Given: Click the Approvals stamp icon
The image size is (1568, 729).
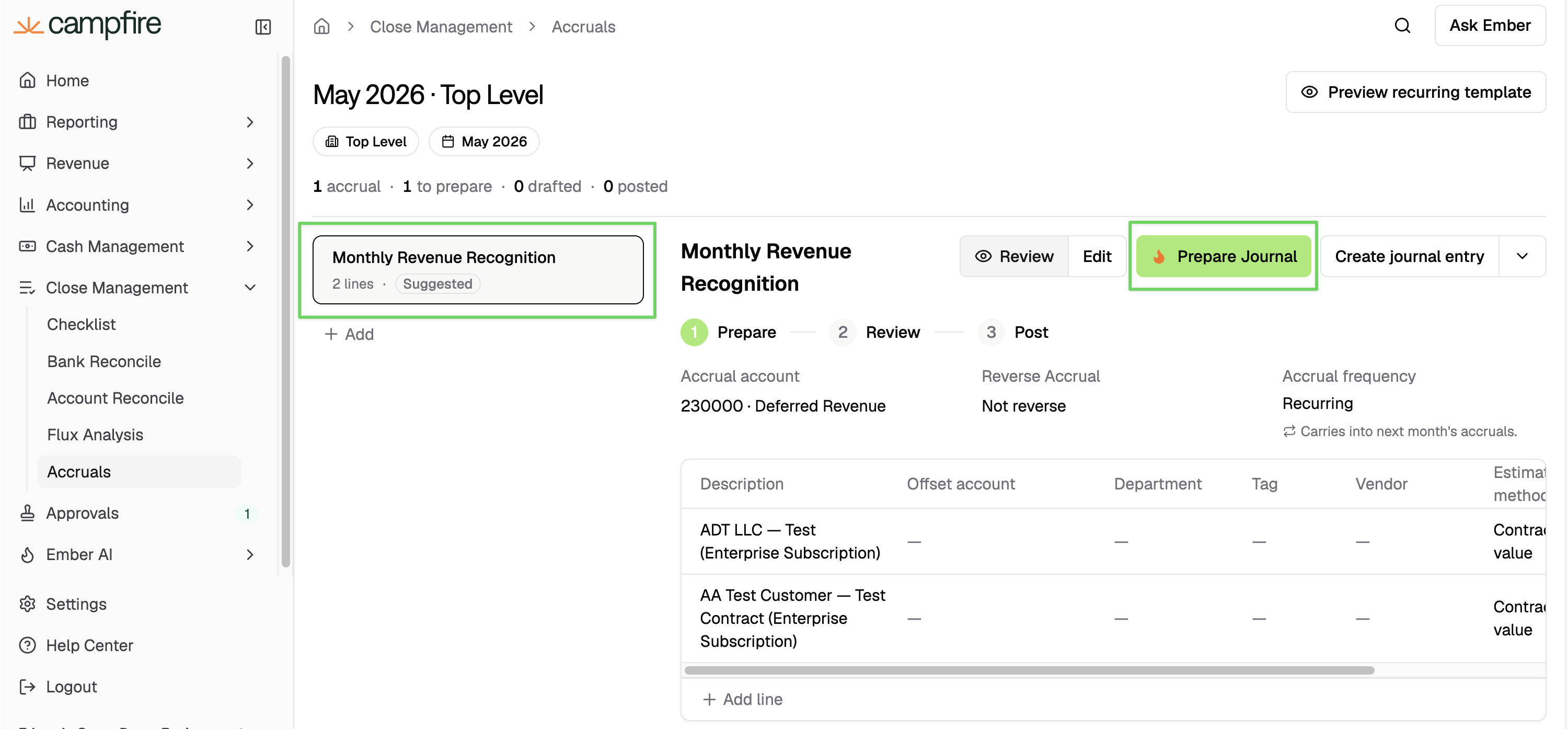Looking at the screenshot, I should [x=27, y=513].
